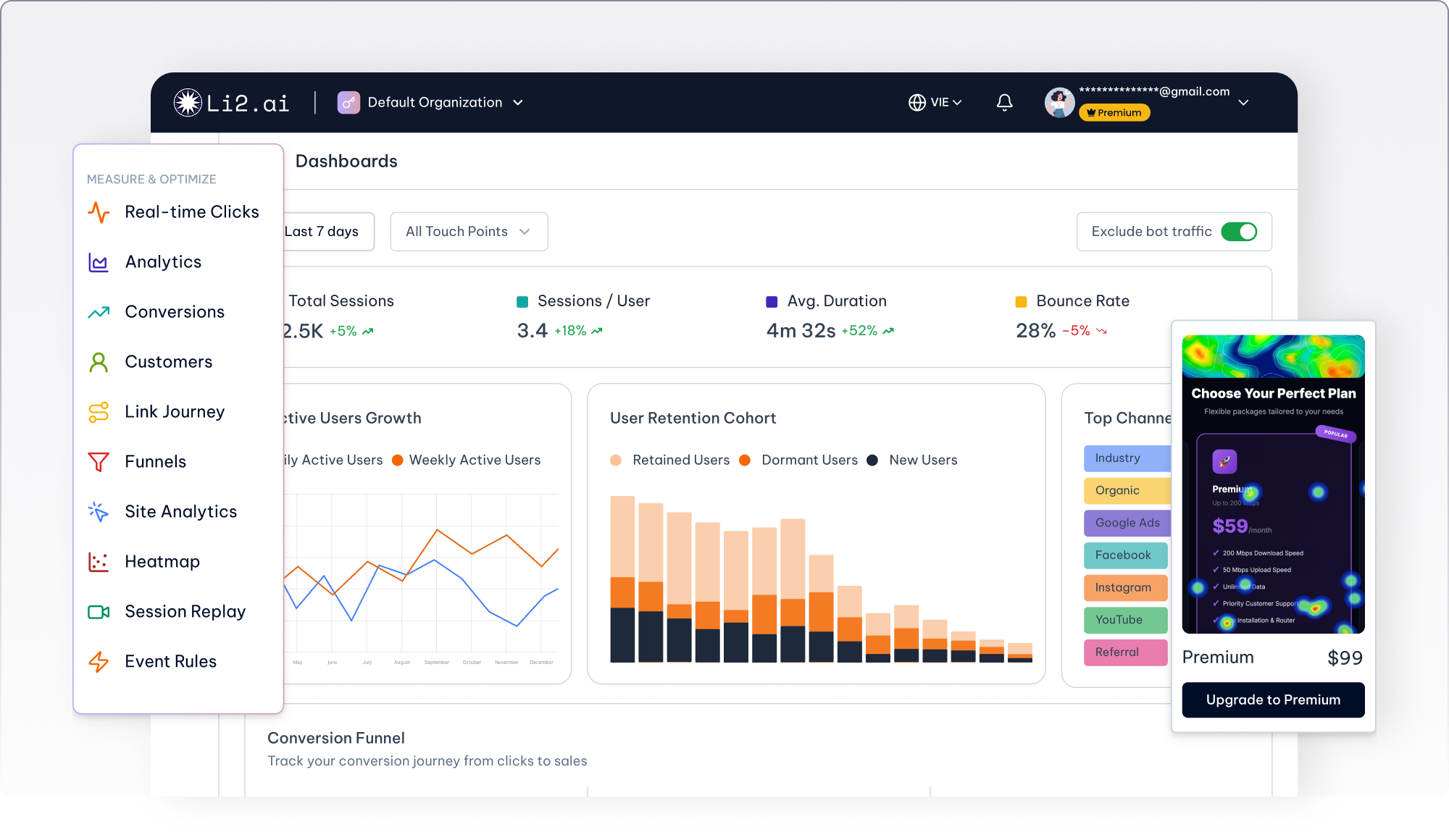Click the rocket icon in the plan card
1449x840 pixels.
click(1224, 461)
